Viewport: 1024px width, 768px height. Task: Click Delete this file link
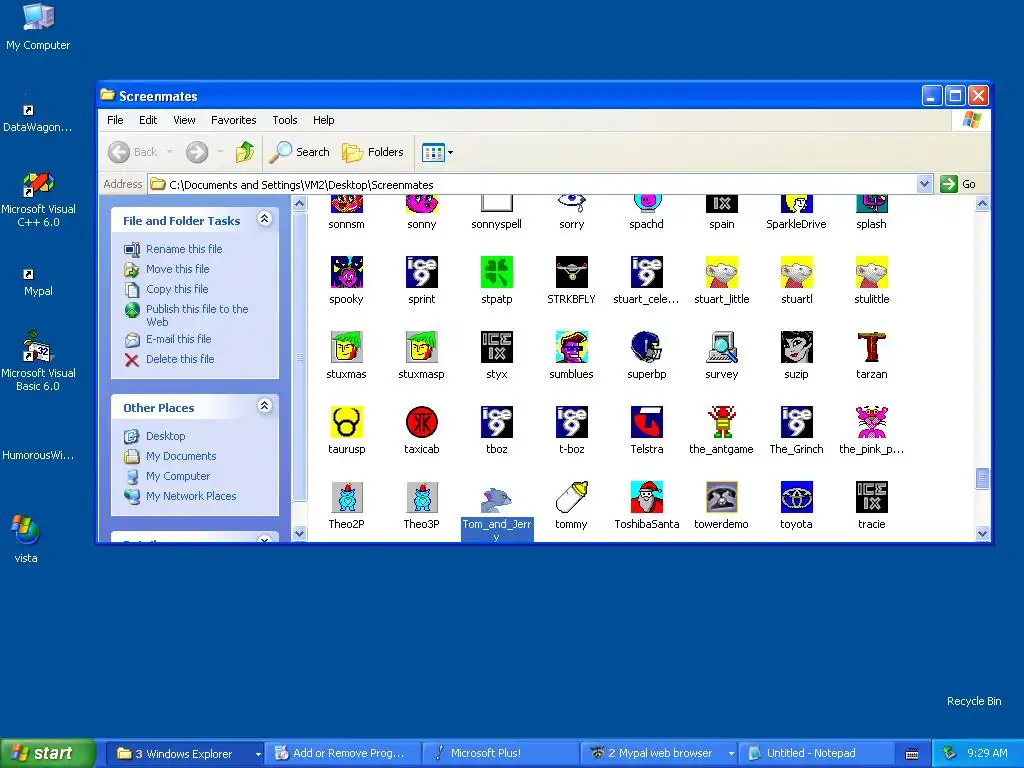(x=180, y=359)
